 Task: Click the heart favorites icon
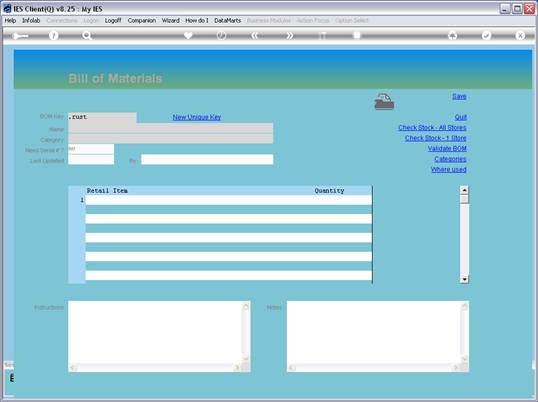tap(188, 35)
